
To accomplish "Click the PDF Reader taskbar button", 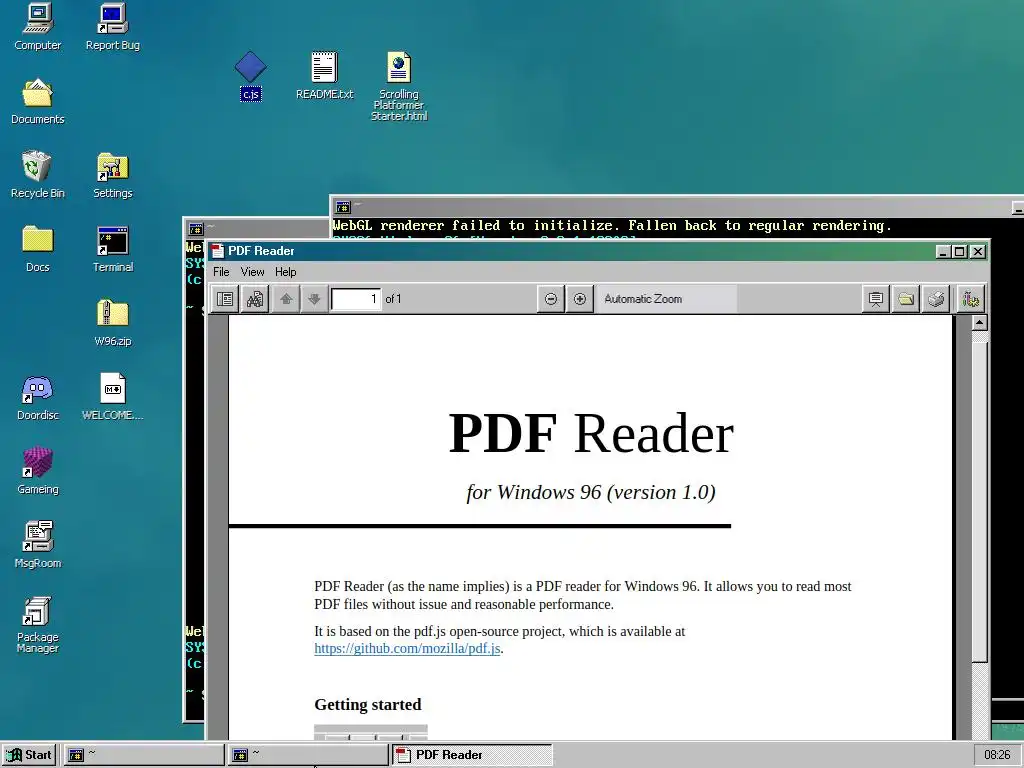I will 472,755.
